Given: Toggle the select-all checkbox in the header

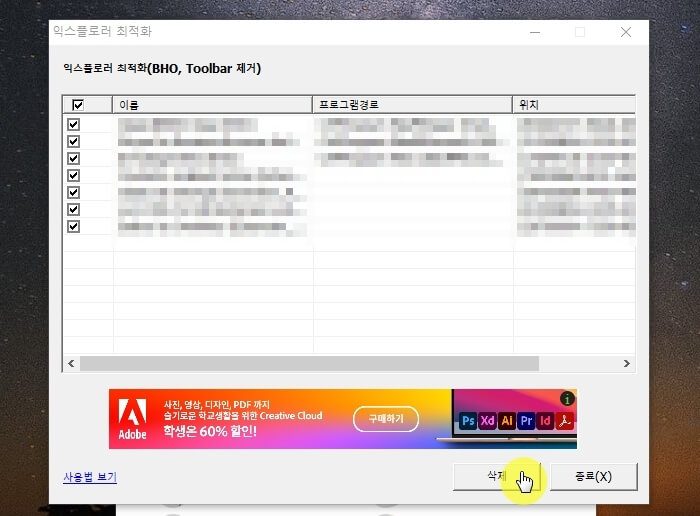Looking at the screenshot, I should point(78,105).
